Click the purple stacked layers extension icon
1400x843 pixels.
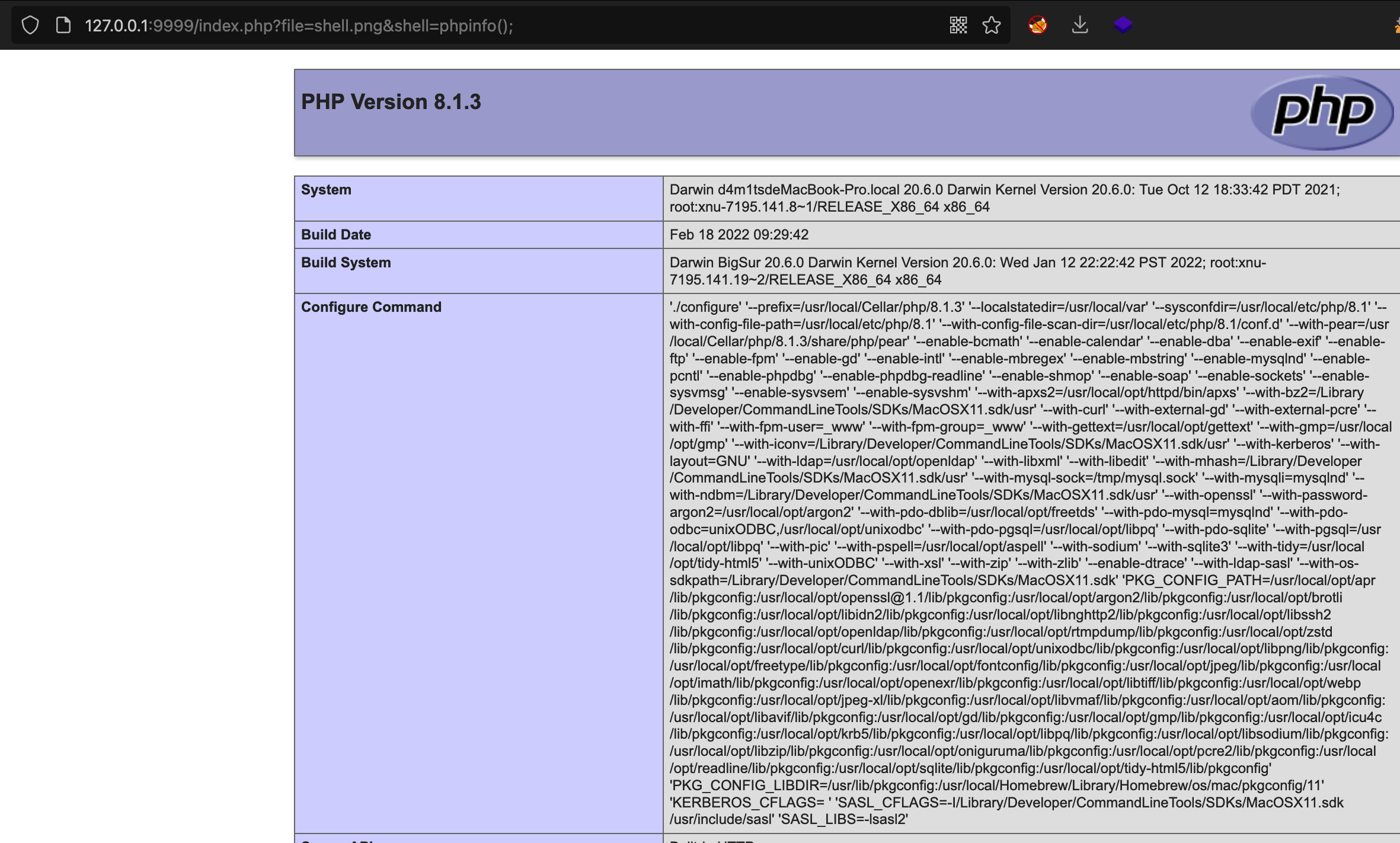tap(1123, 25)
